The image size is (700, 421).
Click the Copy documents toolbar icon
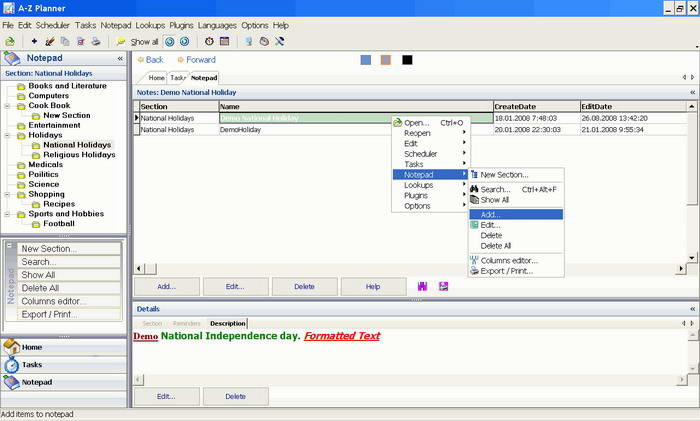click(65, 42)
